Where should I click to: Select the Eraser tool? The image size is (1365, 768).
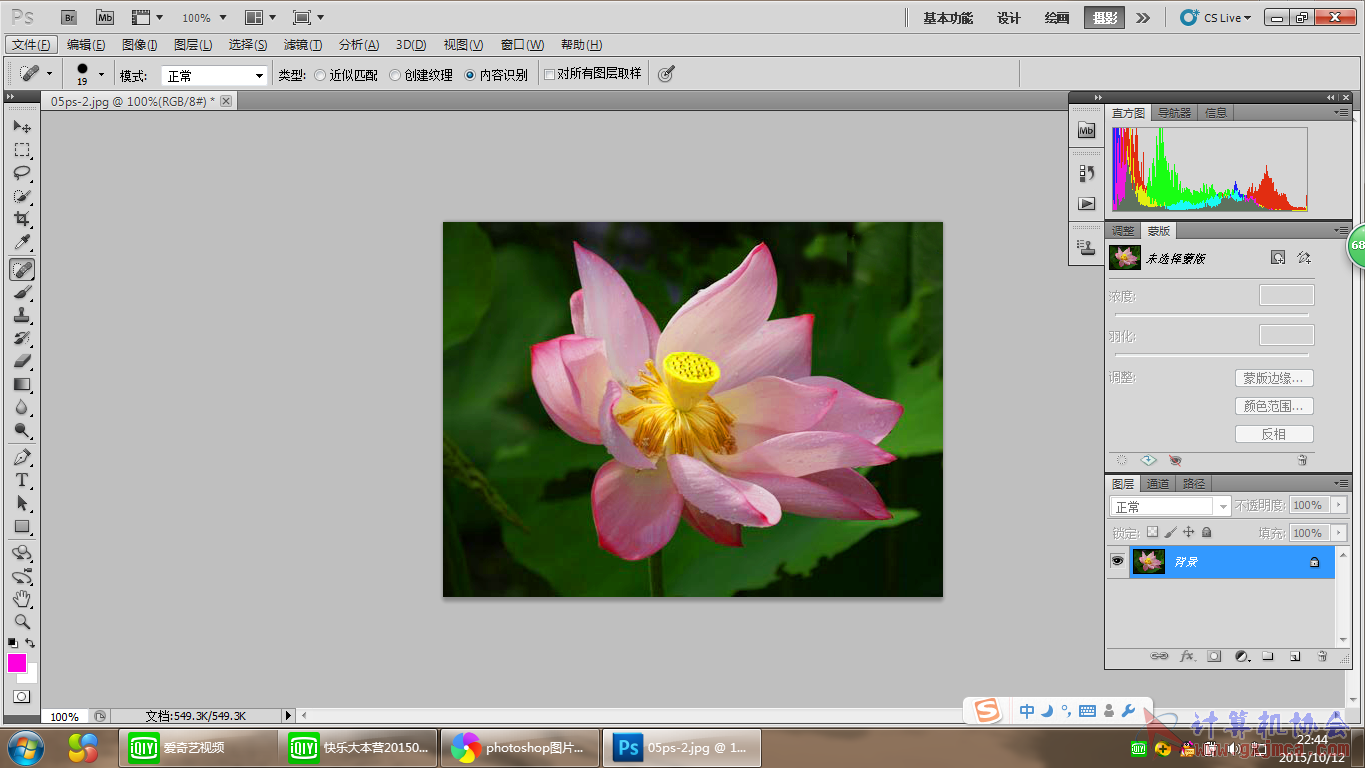click(22, 361)
